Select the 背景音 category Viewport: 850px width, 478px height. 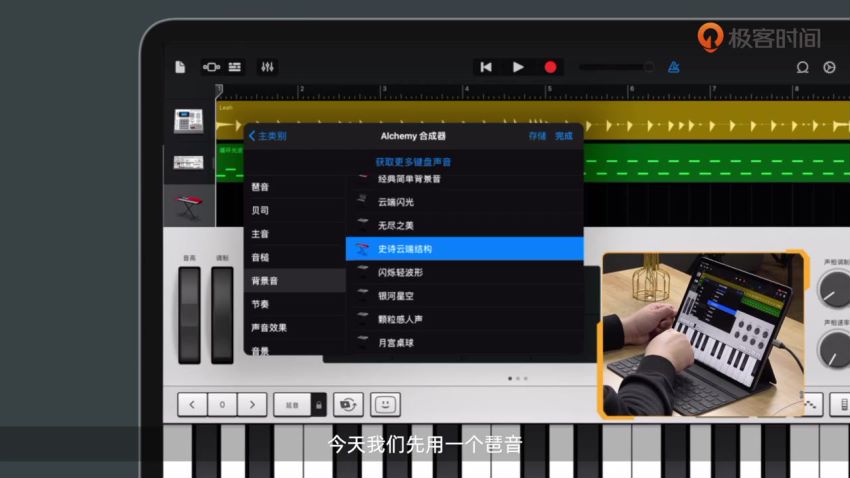[x=294, y=281]
